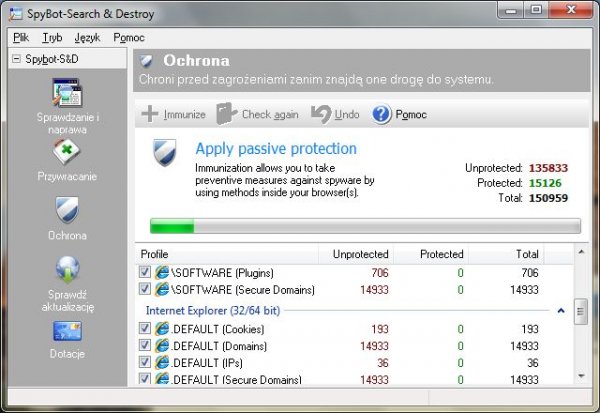This screenshot has height=413, width=600.
Task: Click the list scrollbar down arrow
Action: (581, 376)
